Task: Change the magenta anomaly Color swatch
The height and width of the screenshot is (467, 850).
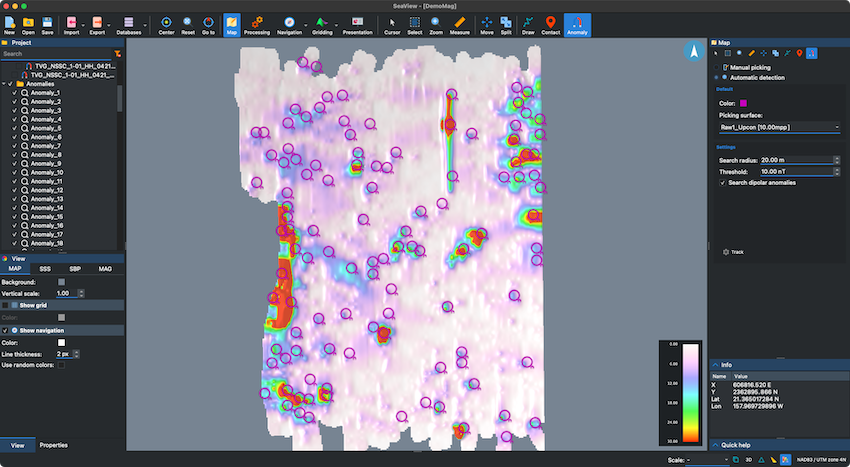Action: 743,103
